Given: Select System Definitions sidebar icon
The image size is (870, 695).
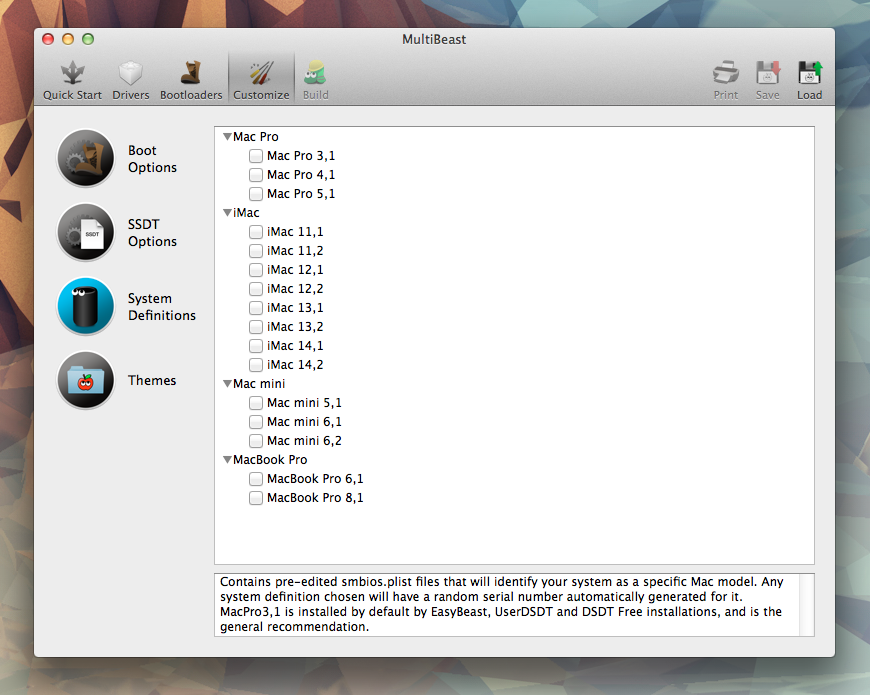Looking at the screenshot, I should [85, 306].
